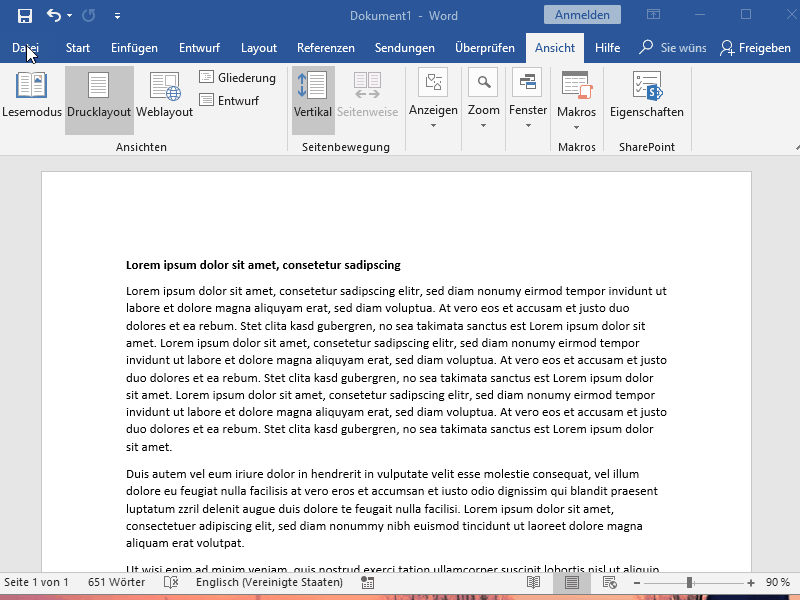Click the Makros icon

(x=577, y=85)
